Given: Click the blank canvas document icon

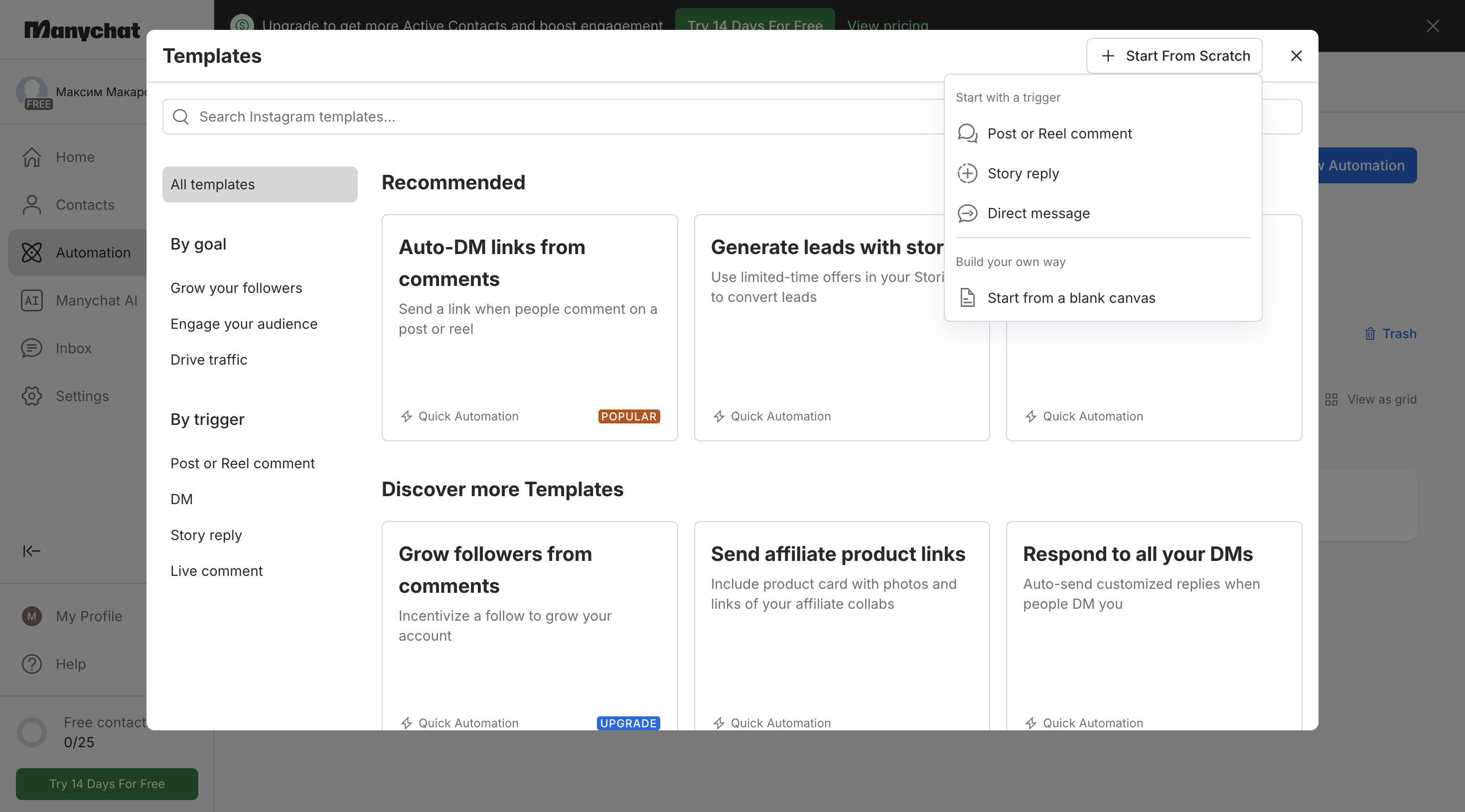Looking at the screenshot, I should [x=967, y=298].
